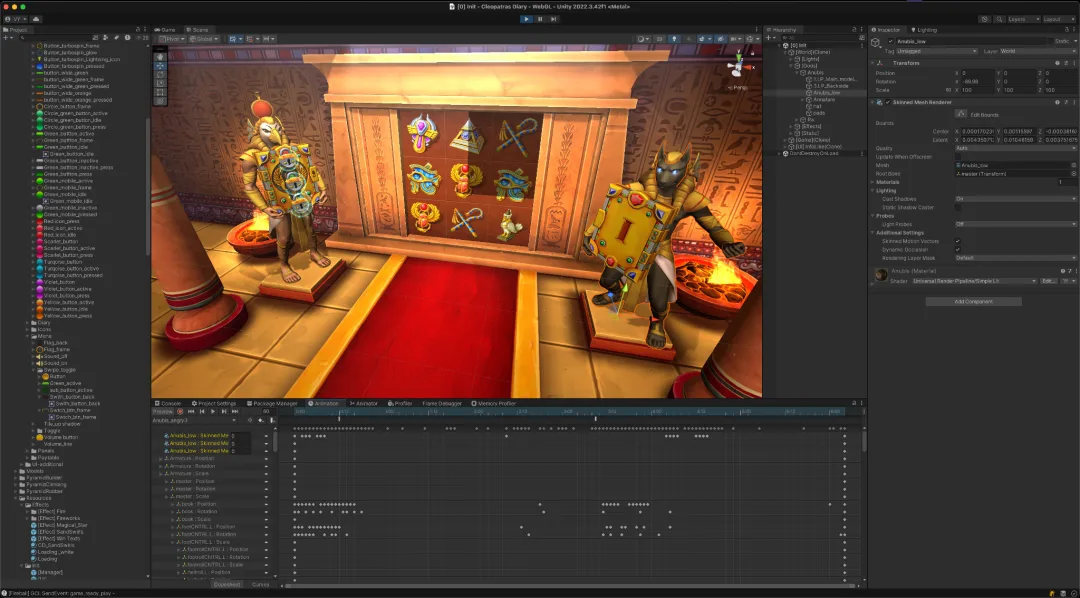Click the Add Component button
Image resolution: width=1080 pixels, height=598 pixels.
point(973,302)
